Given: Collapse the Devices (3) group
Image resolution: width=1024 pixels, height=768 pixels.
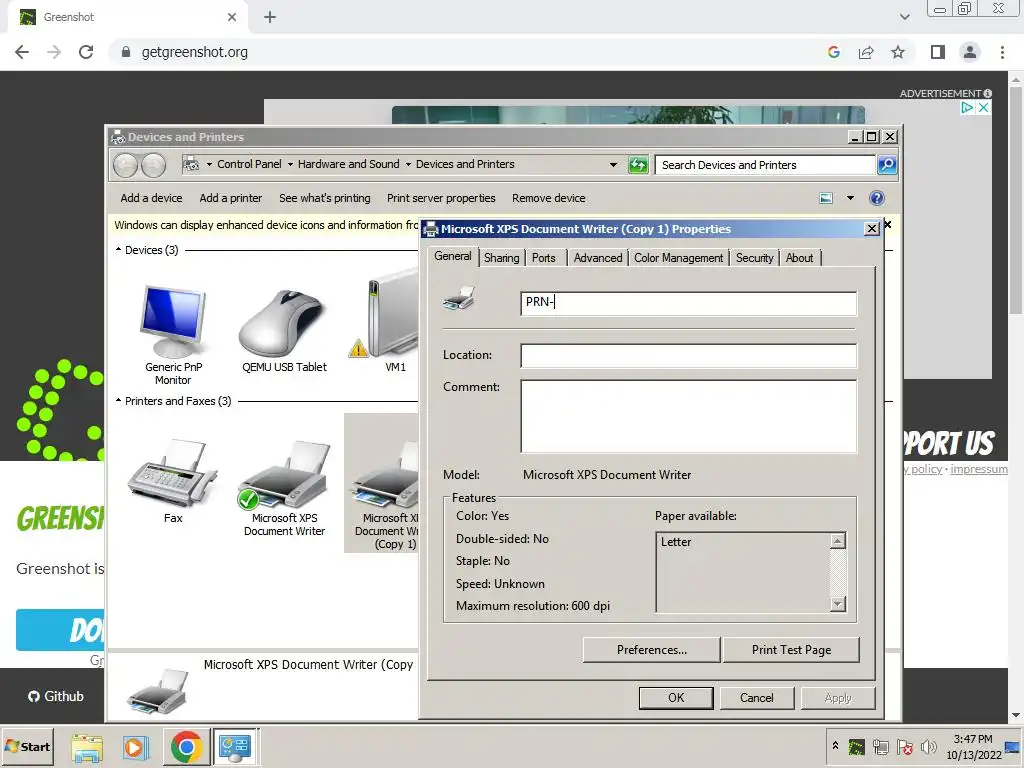Looking at the screenshot, I should [118, 249].
